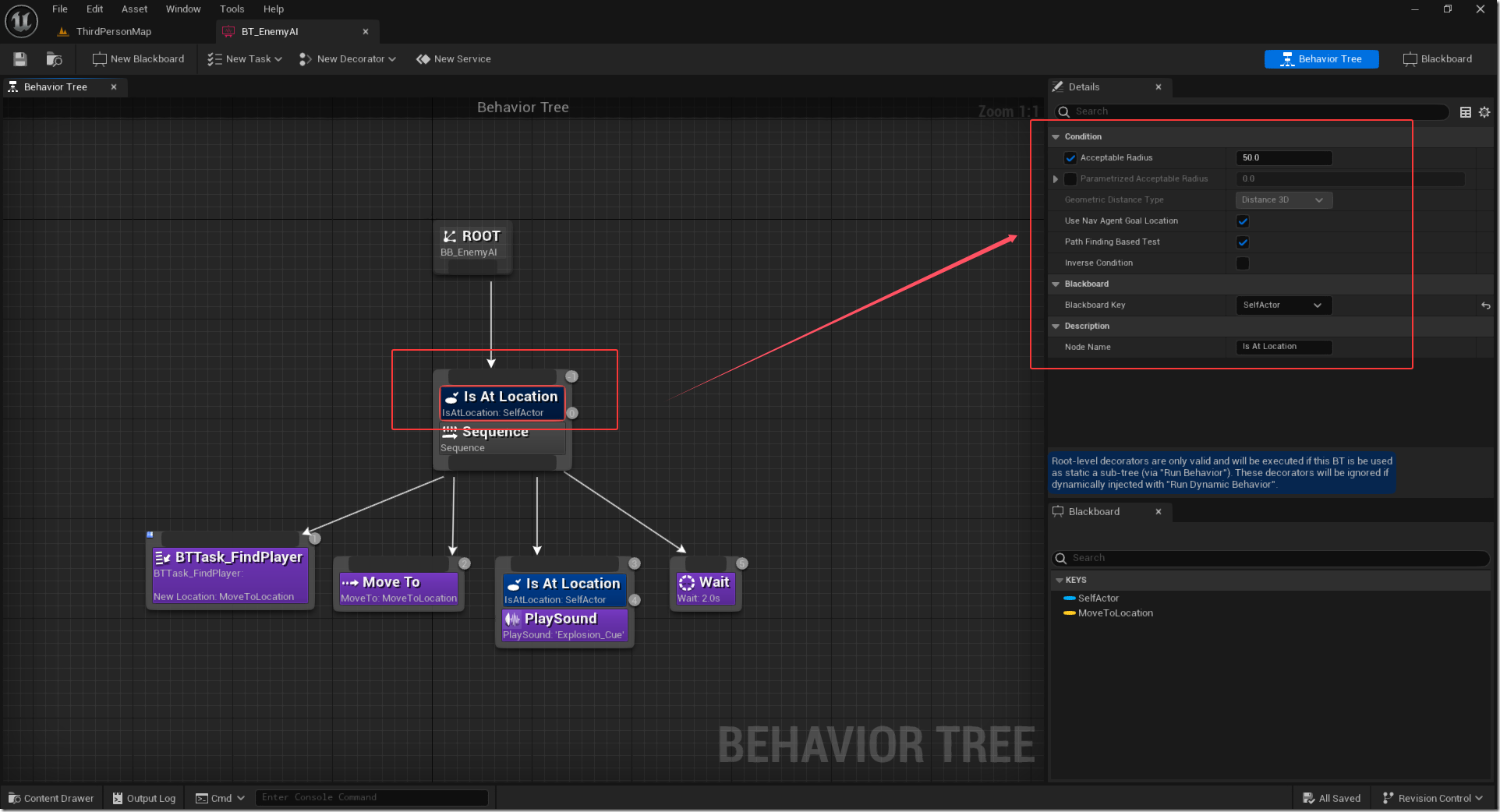
Task: Select the PlaySound task node
Action: click(x=565, y=627)
